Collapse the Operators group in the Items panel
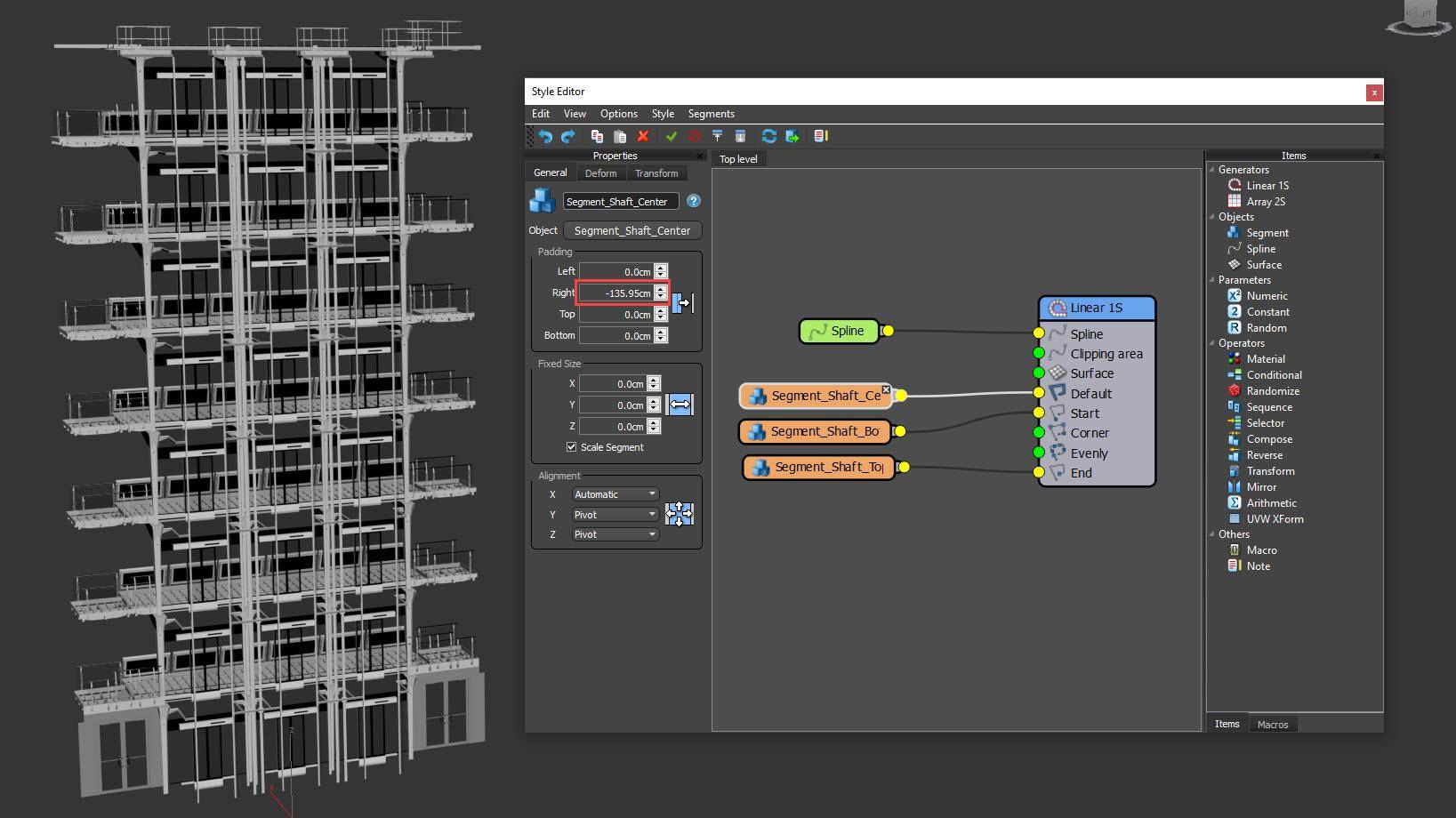Image resolution: width=1456 pixels, height=818 pixels. tap(1213, 342)
